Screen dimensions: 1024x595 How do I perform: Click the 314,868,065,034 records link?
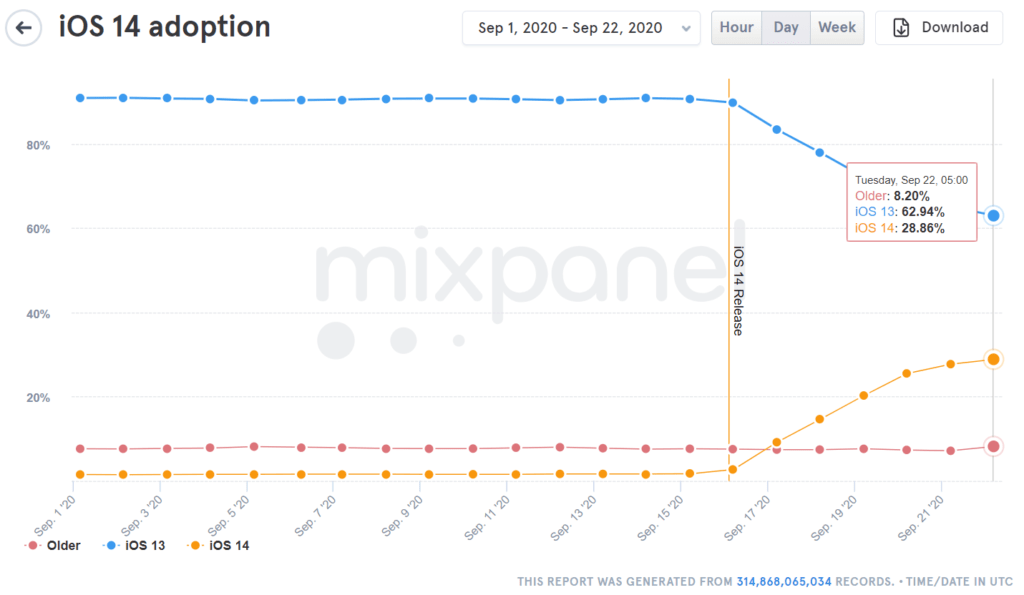click(x=784, y=581)
